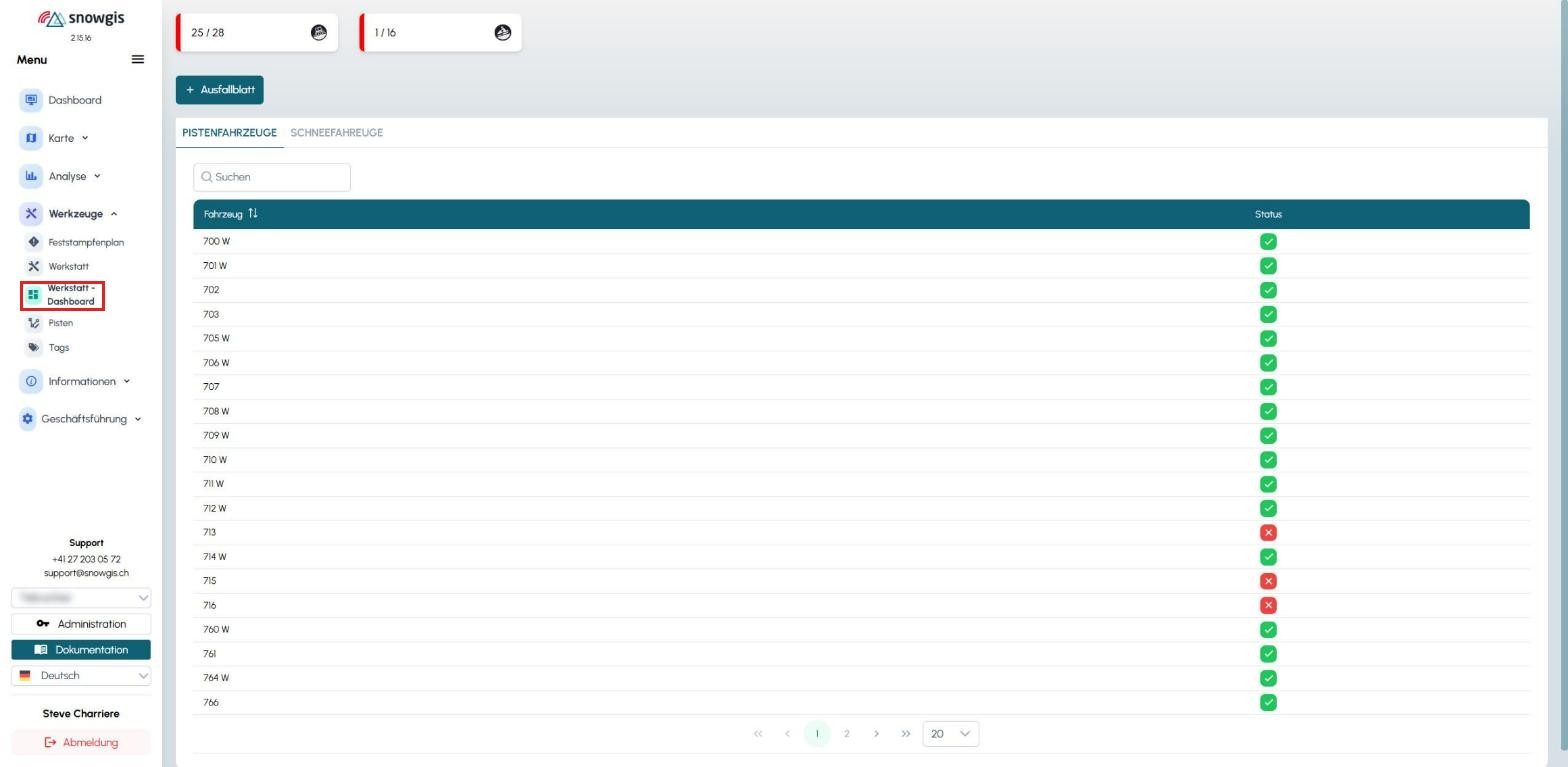
Task: Click the Abmeldung logout button
Action: tap(81, 743)
